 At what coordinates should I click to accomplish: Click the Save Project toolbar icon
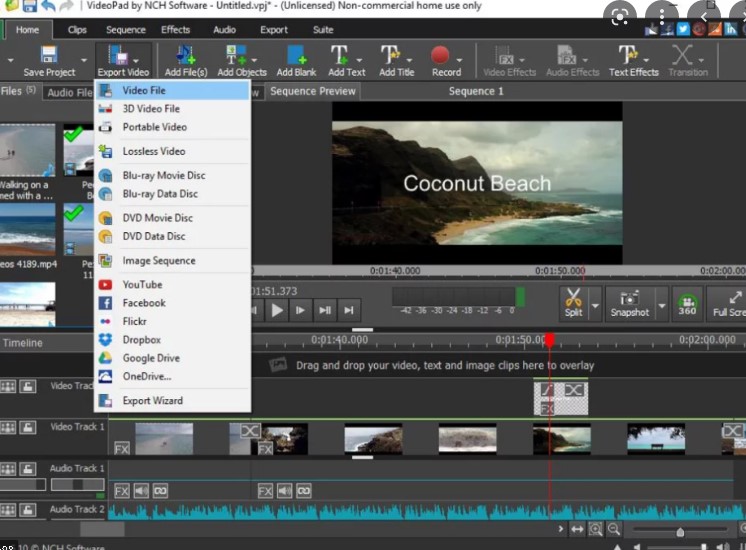[x=49, y=55]
